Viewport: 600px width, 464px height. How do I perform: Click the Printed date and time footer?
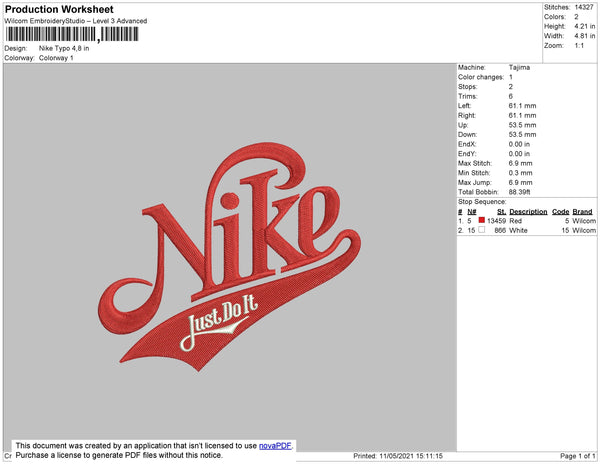point(398,456)
